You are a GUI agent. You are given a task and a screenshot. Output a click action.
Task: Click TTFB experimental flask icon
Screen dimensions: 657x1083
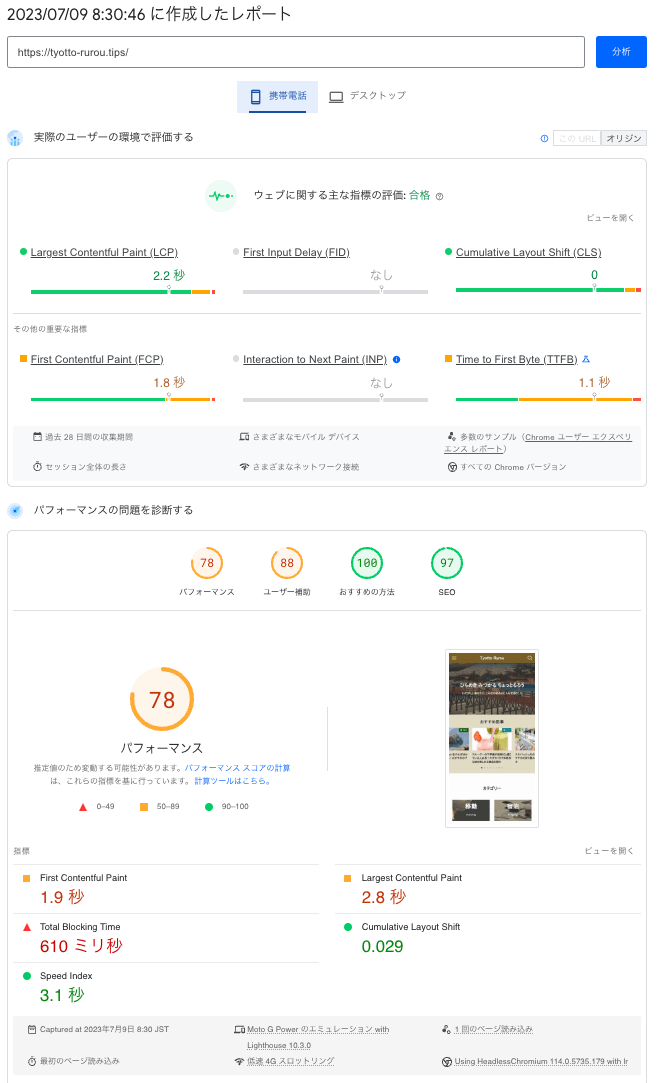tap(586, 359)
